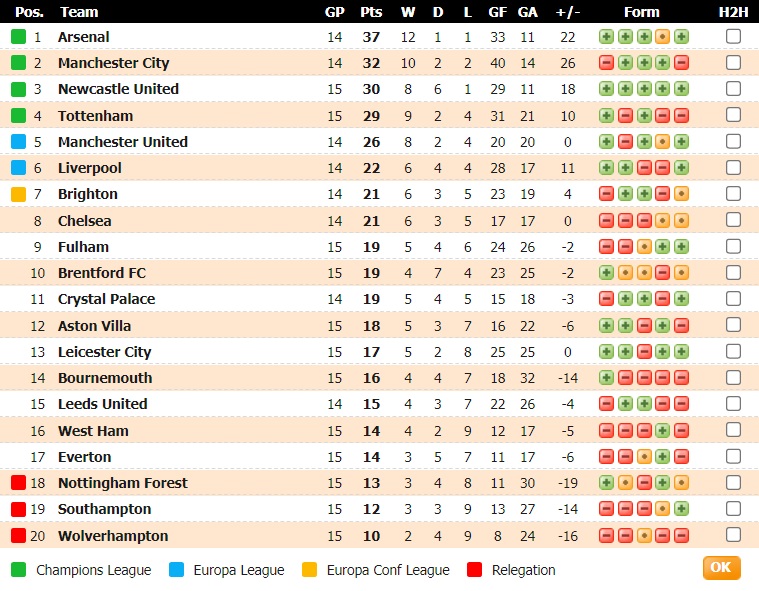The image size is (759, 591).
Task: Click the green Champions League legend swatch
Action: (x=18, y=570)
